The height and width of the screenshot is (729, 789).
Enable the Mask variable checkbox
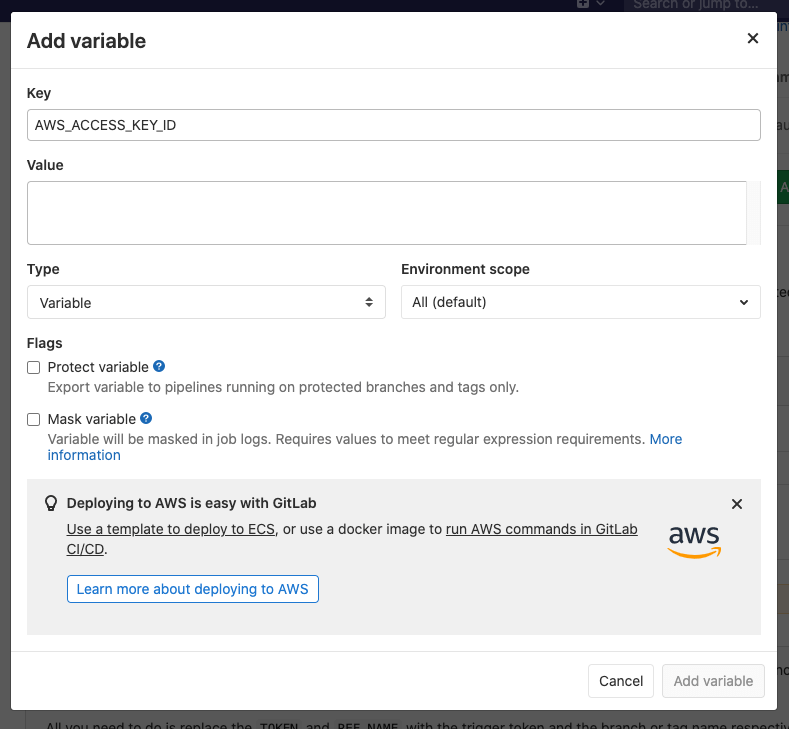point(34,420)
